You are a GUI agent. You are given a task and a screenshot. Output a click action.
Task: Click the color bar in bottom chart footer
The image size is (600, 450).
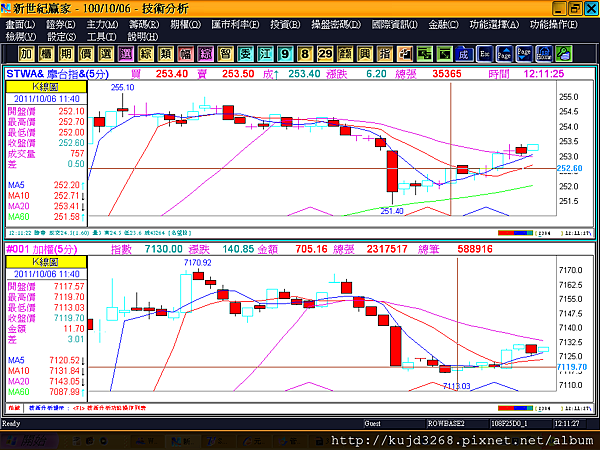[x=515, y=408]
